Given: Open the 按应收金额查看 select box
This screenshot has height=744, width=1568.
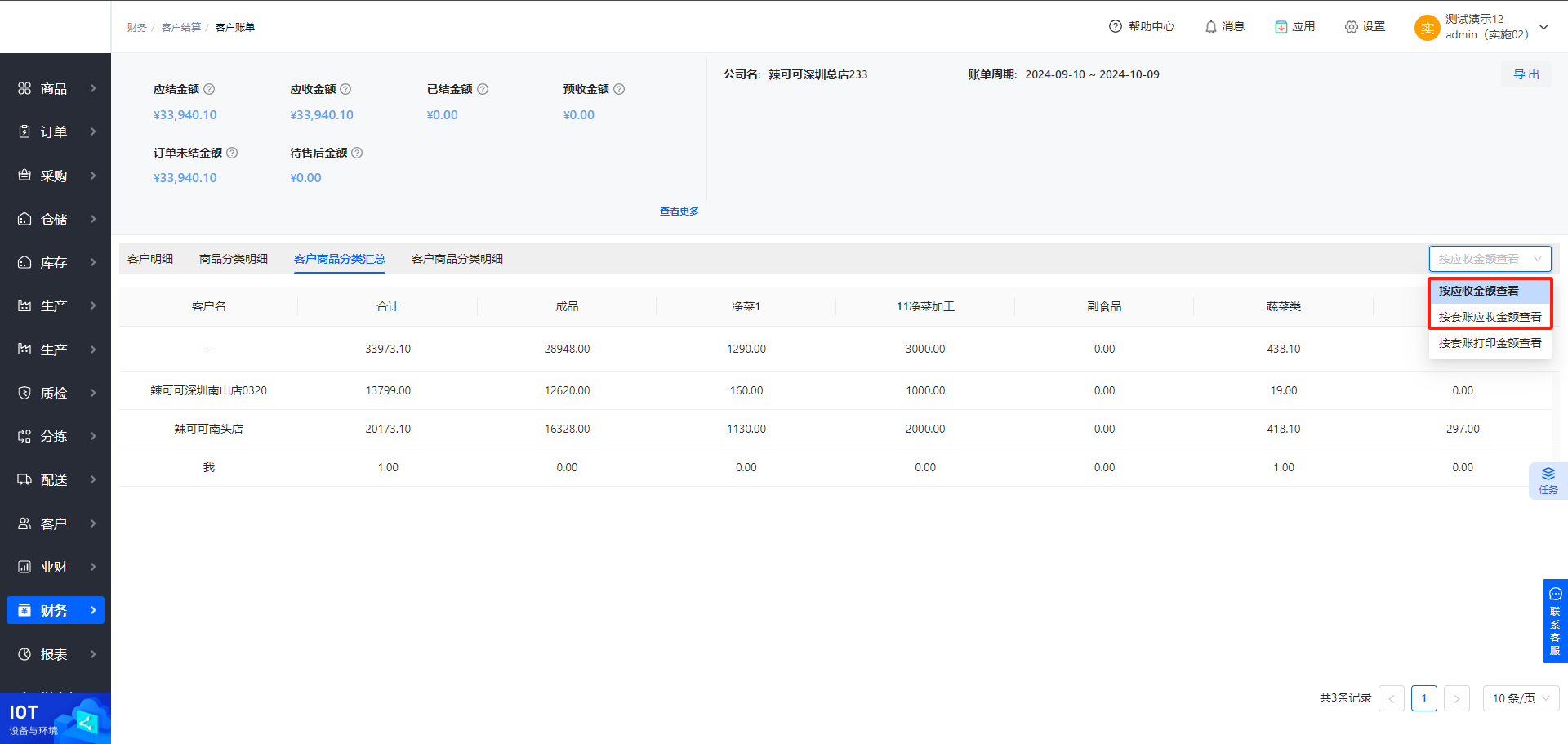Looking at the screenshot, I should pyautogui.click(x=1490, y=259).
